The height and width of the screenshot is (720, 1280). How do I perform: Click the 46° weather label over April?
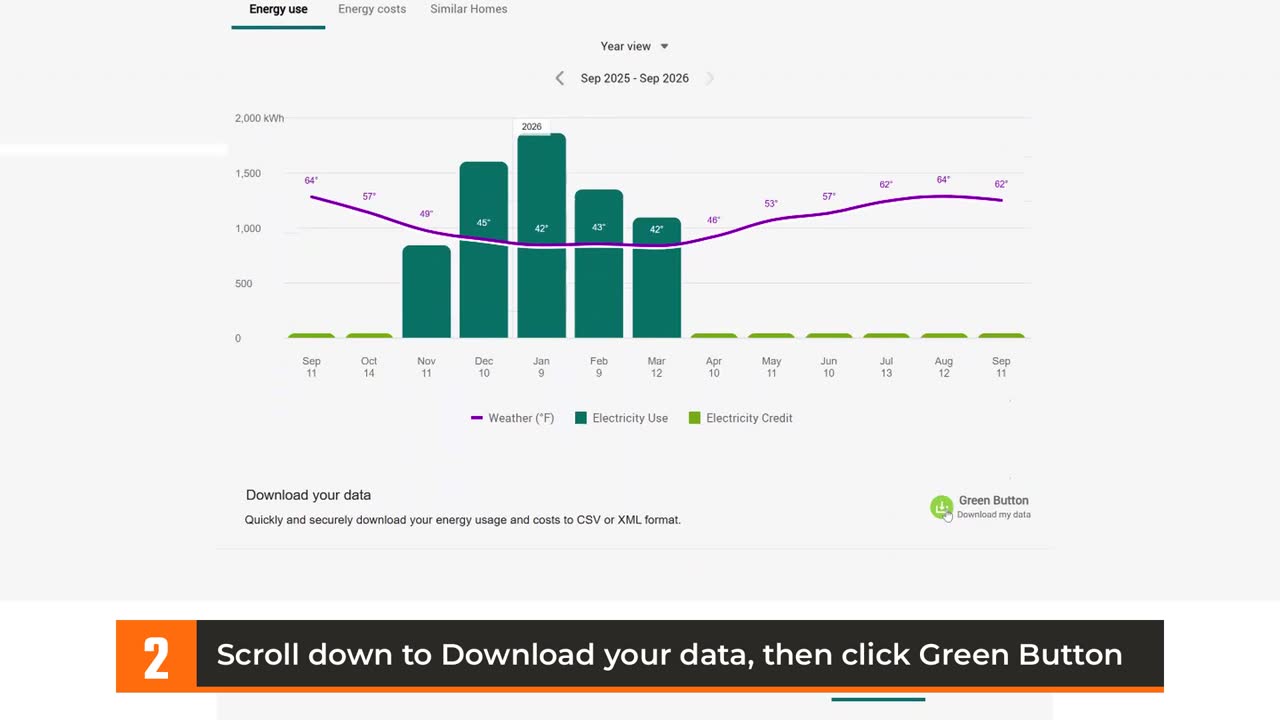click(x=714, y=220)
